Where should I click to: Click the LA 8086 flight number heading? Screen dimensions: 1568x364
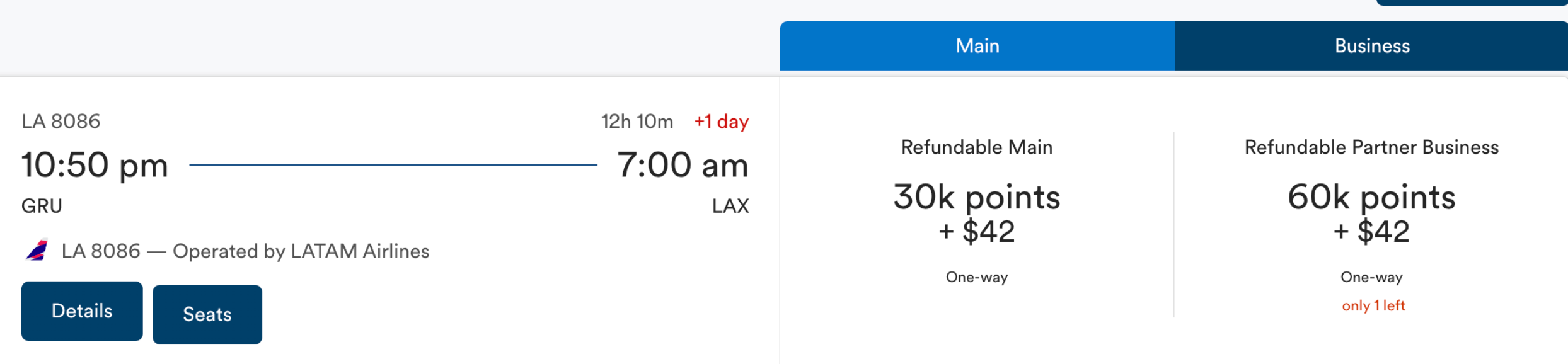[61, 121]
